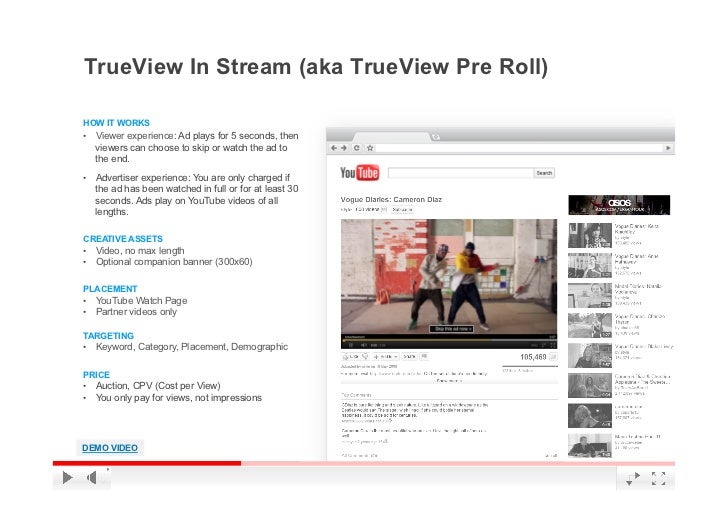Open the seventh related video thumbnail in sidebar
The height and width of the screenshot is (515, 728).
click(x=590, y=416)
